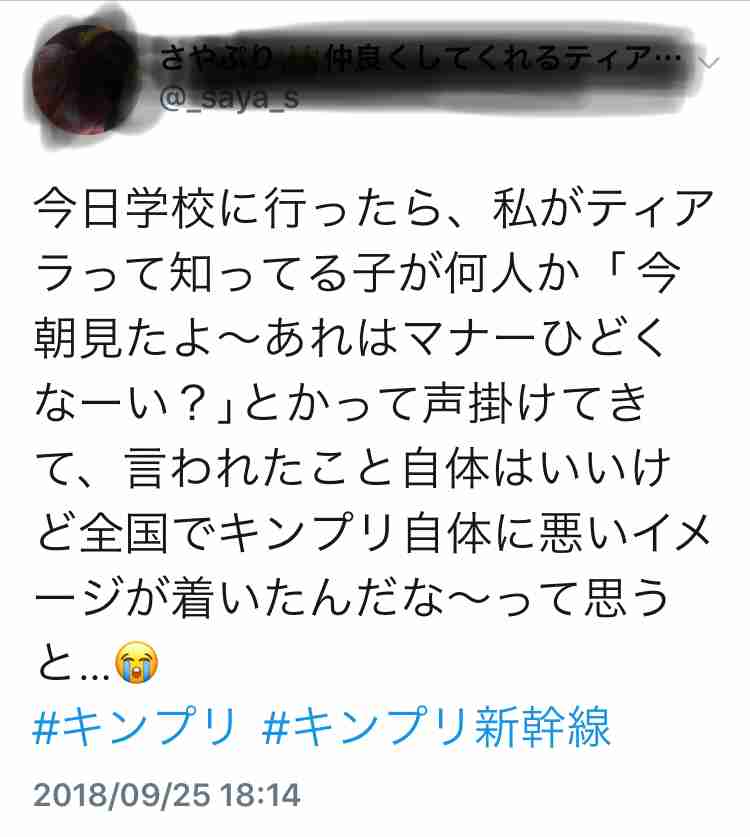The height and width of the screenshot is (837, 750).
Task: Open the tweet options chevron menu
Action: tap(710, 62)
